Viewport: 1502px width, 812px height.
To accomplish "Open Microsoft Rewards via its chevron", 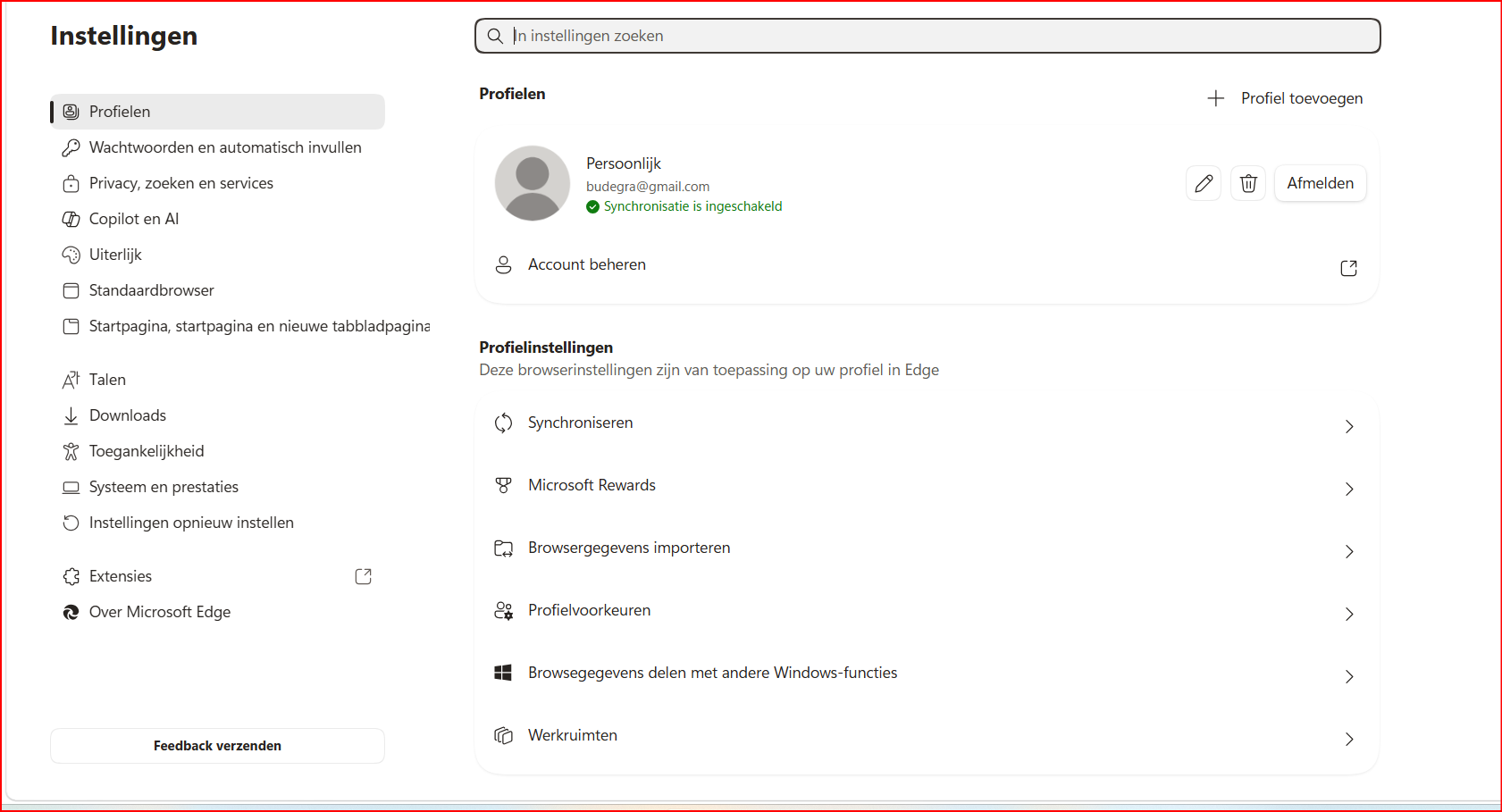I will coord(1349,489).
